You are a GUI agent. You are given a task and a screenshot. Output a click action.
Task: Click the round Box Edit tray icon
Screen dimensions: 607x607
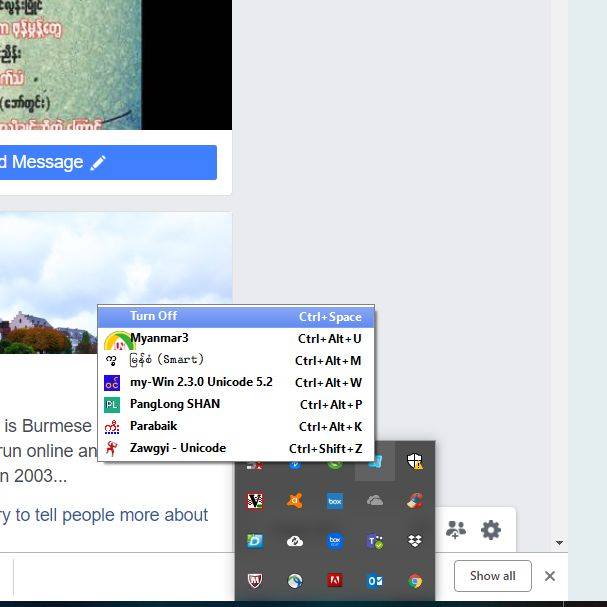(x=335, y=541)
